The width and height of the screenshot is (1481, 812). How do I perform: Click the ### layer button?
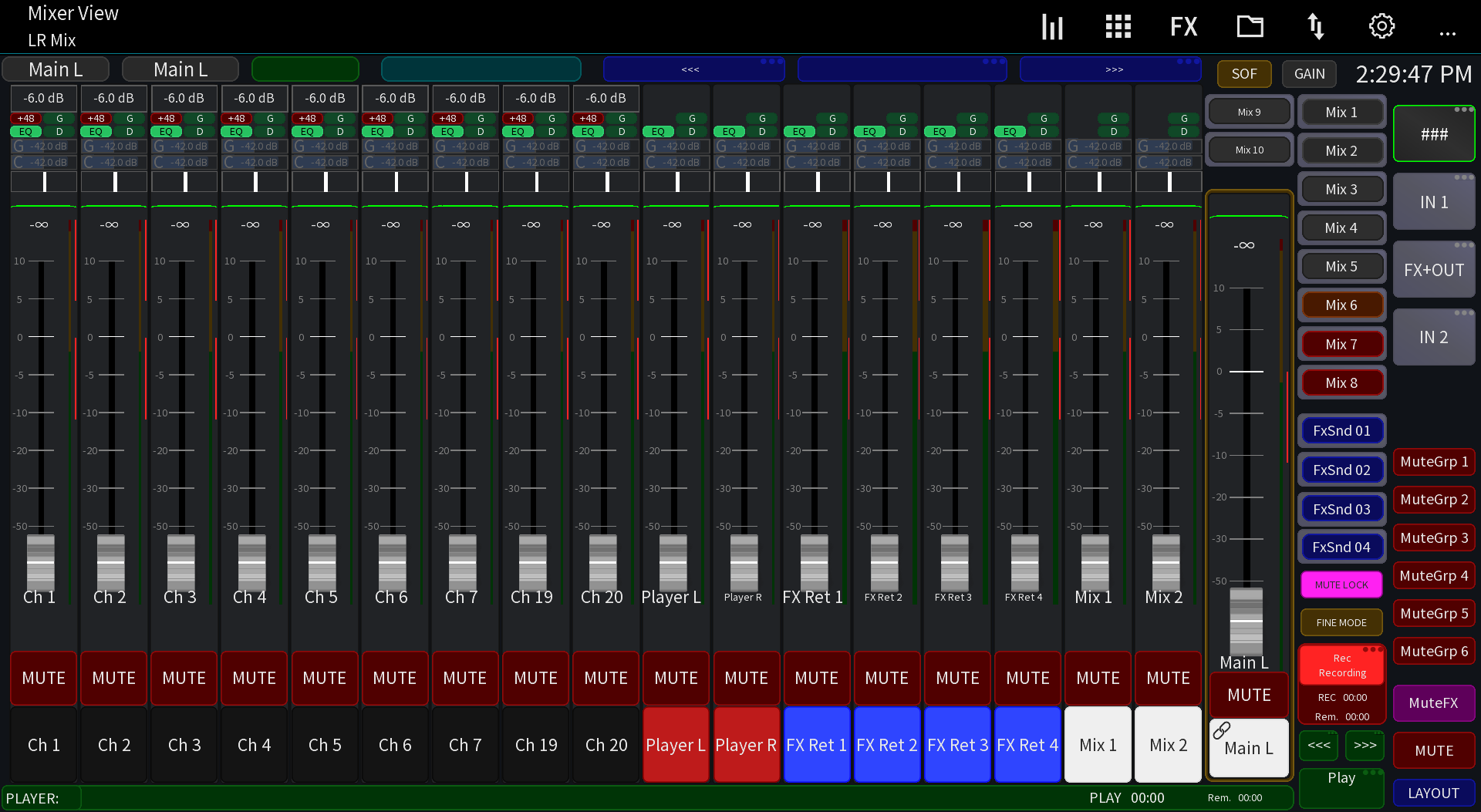coord(1434,134)
